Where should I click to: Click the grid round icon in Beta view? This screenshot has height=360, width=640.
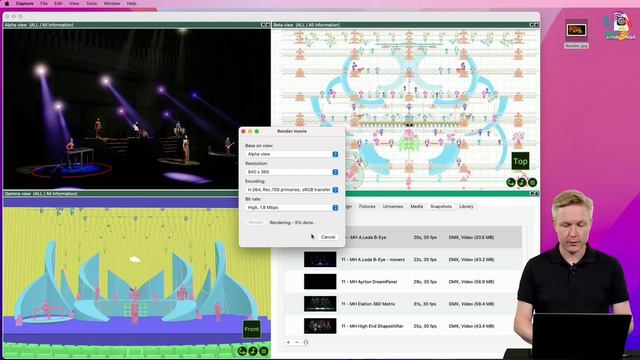[533, 182]
